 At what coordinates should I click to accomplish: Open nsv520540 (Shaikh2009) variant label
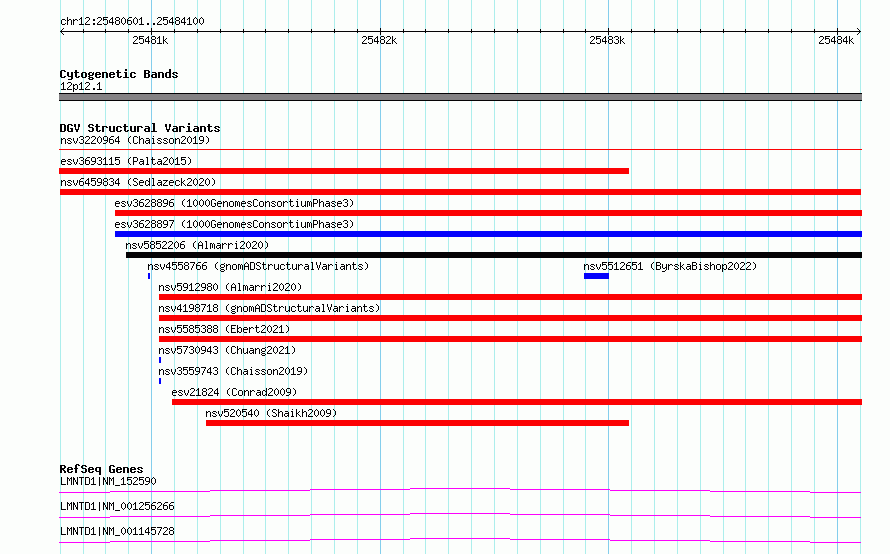(271, 413)
